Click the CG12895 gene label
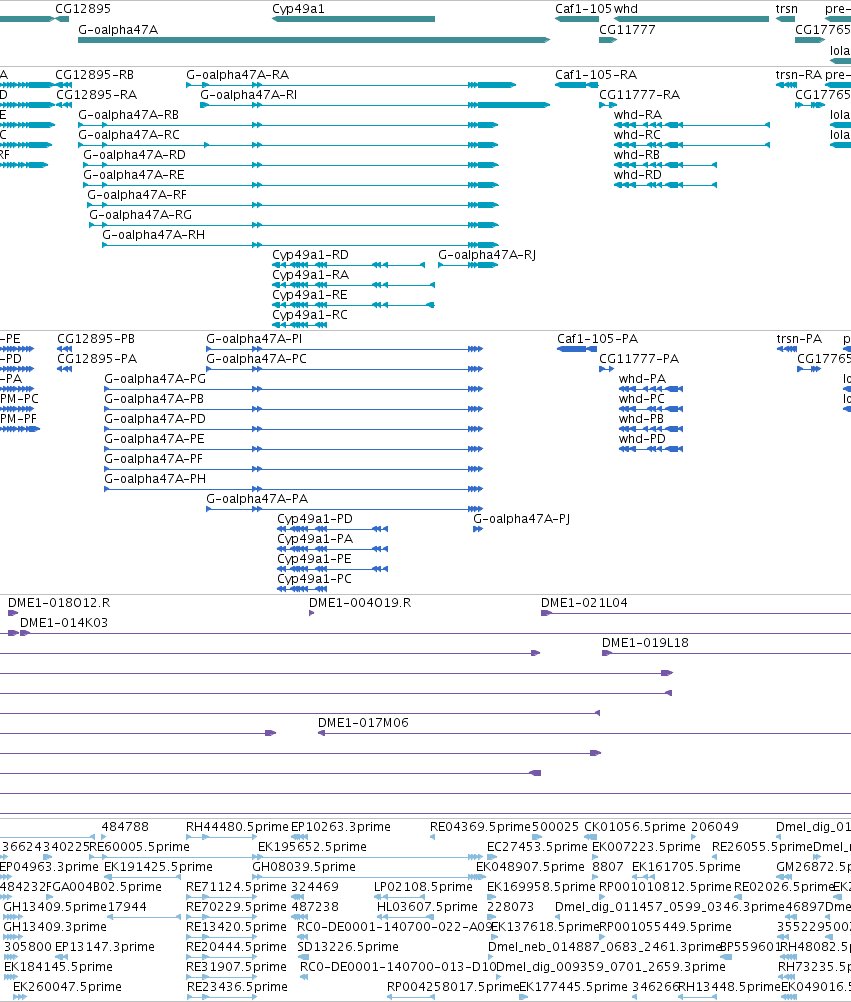Viewport: 851px width, 1002px height. point(83,9)
